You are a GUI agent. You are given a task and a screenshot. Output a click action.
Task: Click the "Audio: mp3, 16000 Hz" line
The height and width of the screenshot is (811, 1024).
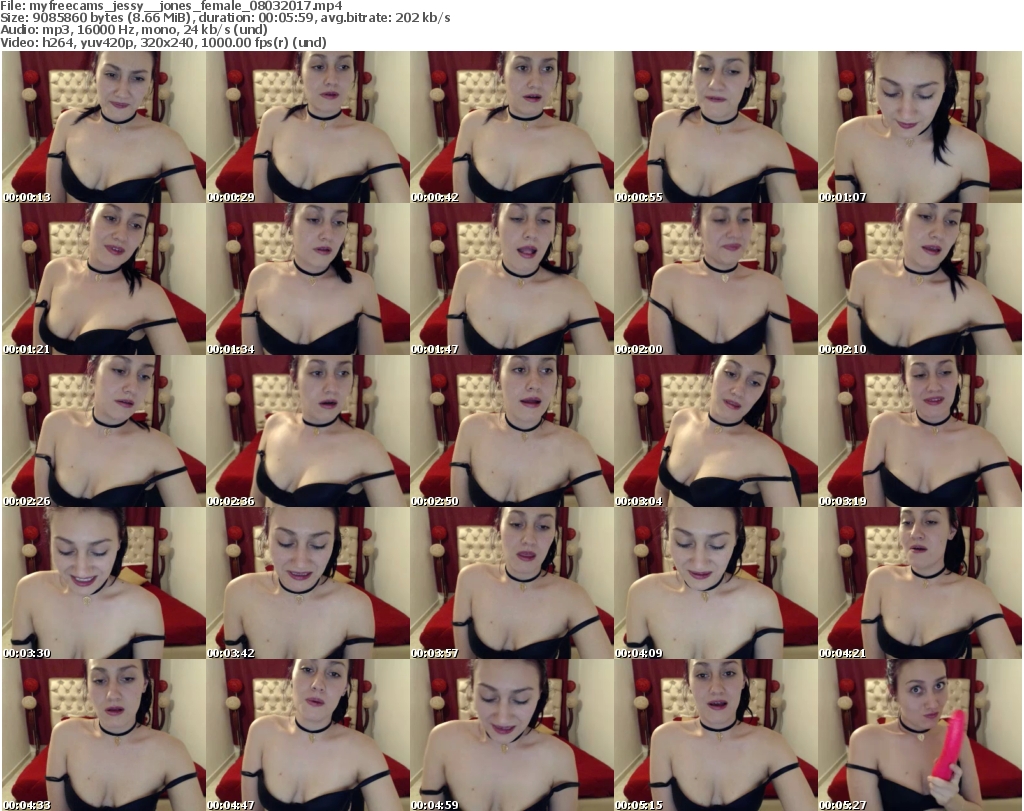[x=134, y=30]
